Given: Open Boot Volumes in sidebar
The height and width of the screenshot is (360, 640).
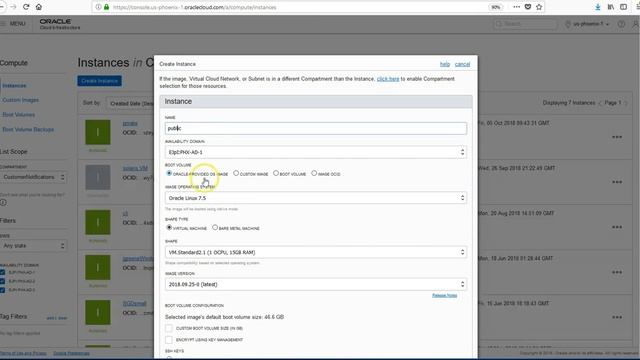Looking at the screenshot, I should (19, 115).
